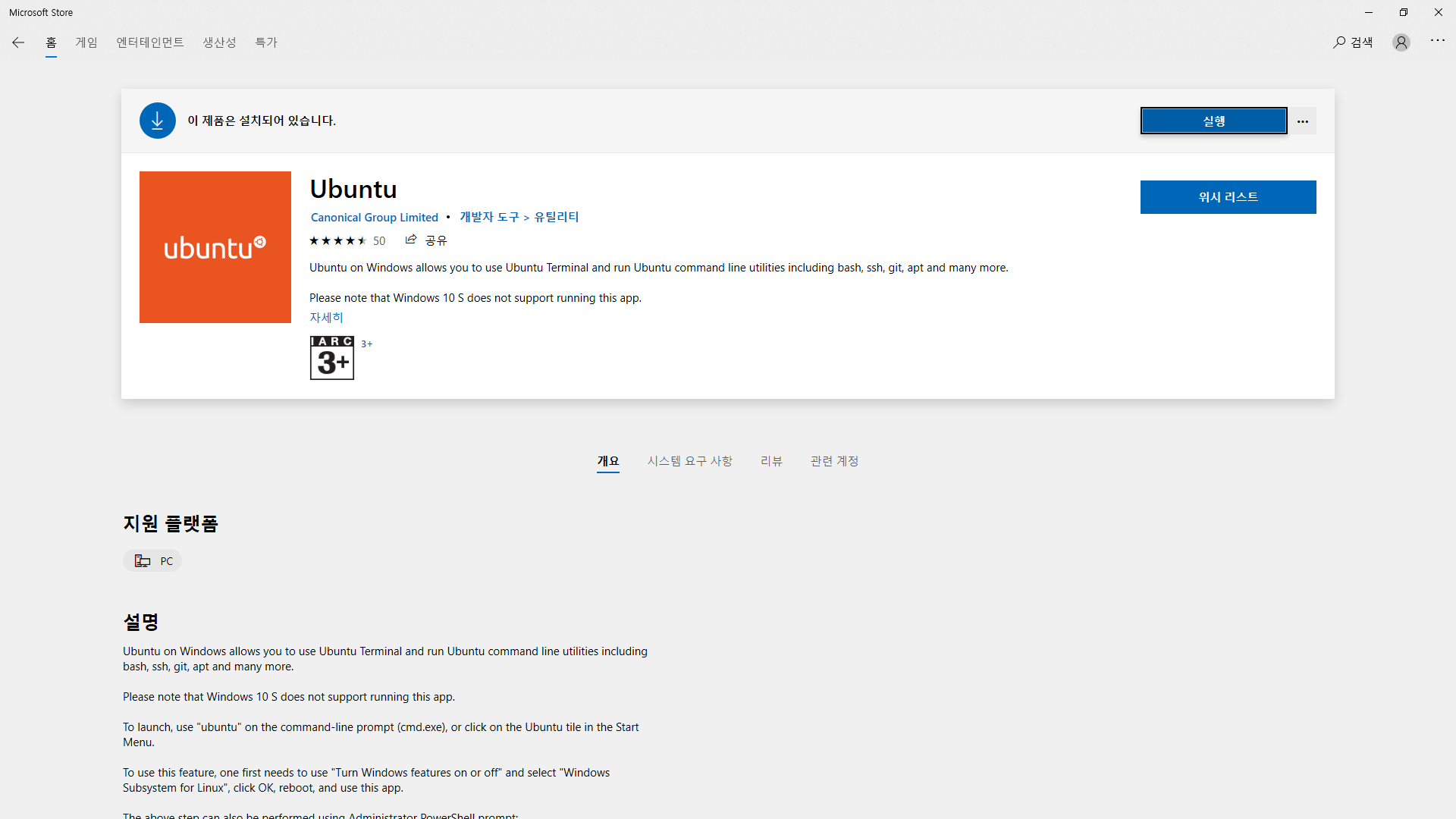Expand the description via 자세히 link
1456x819 pixels.
[326, 317]
